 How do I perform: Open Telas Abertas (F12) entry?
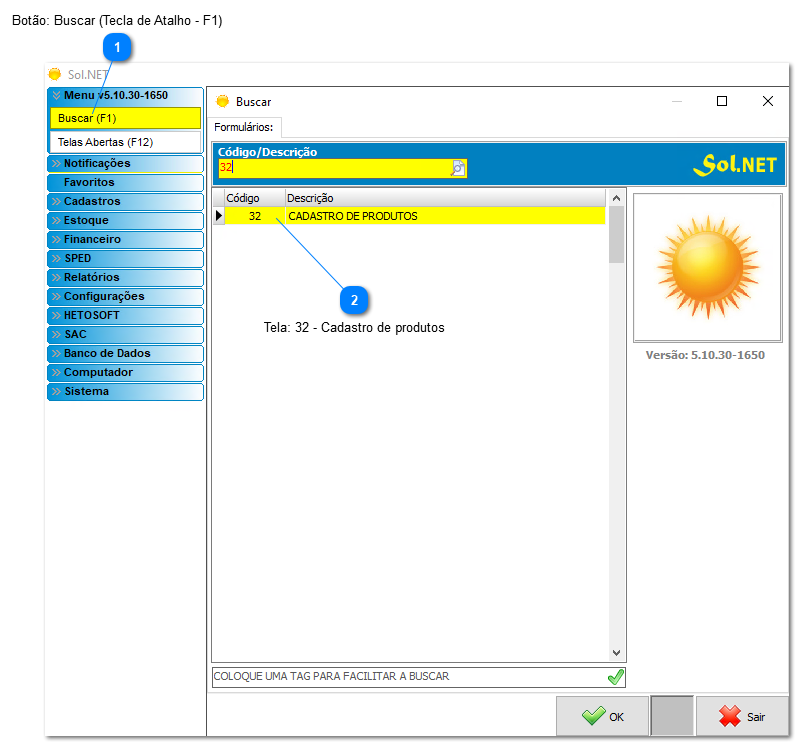pos(125,142)
